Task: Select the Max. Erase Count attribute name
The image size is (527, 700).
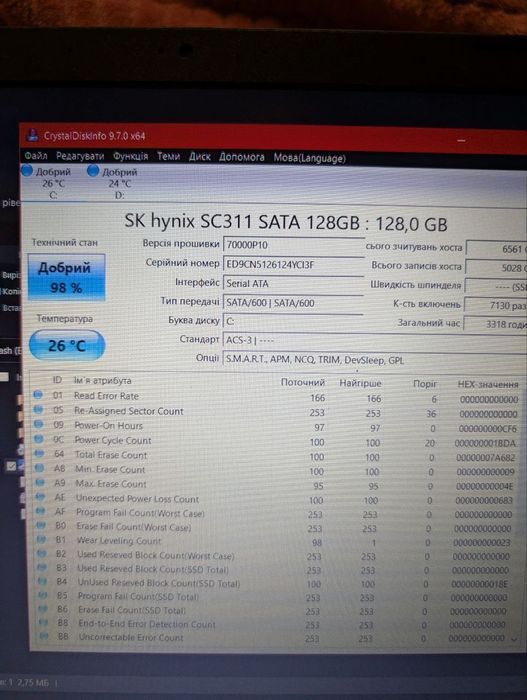Action: tap(111, 483)
